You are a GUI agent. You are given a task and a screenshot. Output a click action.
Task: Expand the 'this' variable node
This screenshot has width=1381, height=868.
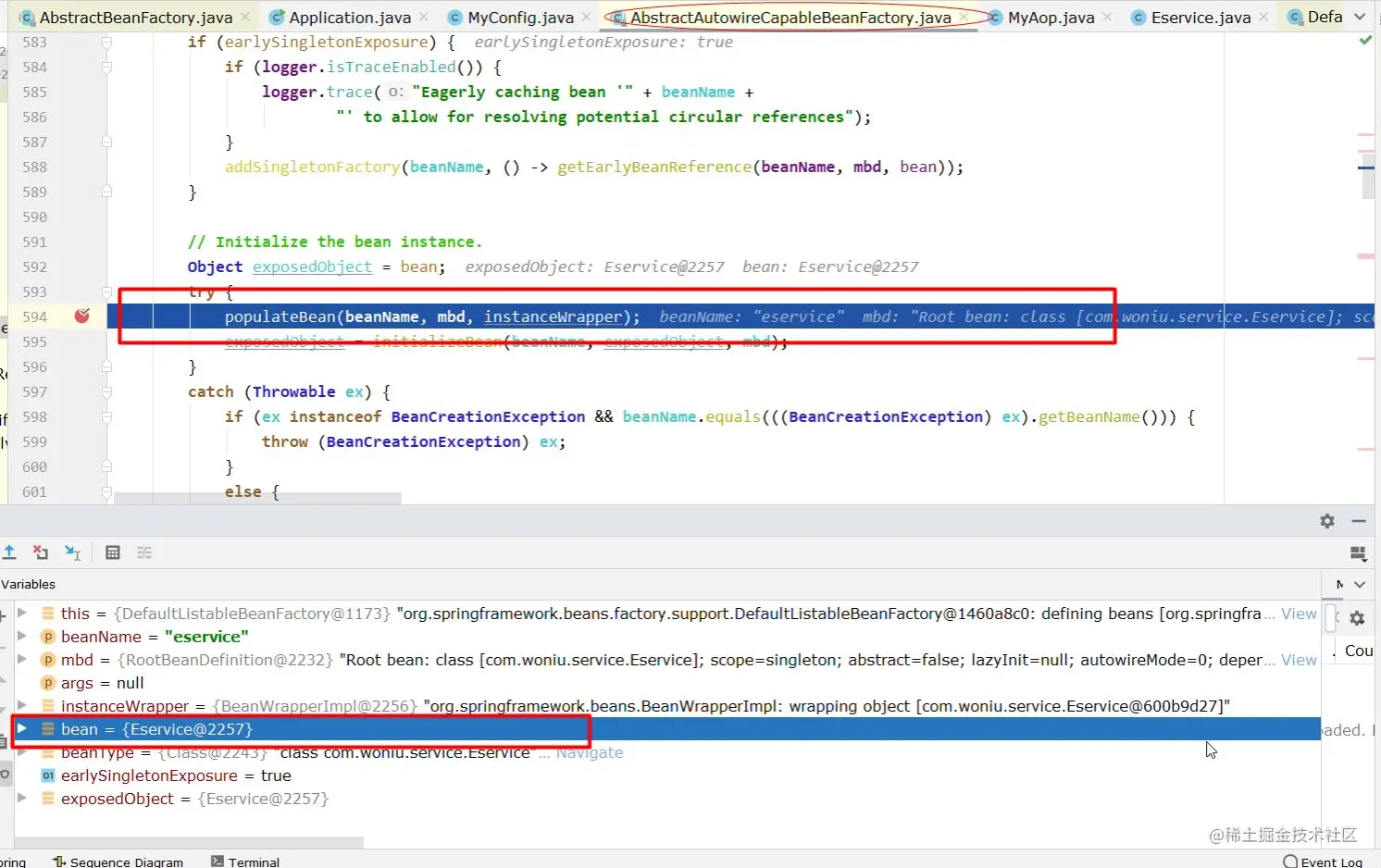pos(22,613)
